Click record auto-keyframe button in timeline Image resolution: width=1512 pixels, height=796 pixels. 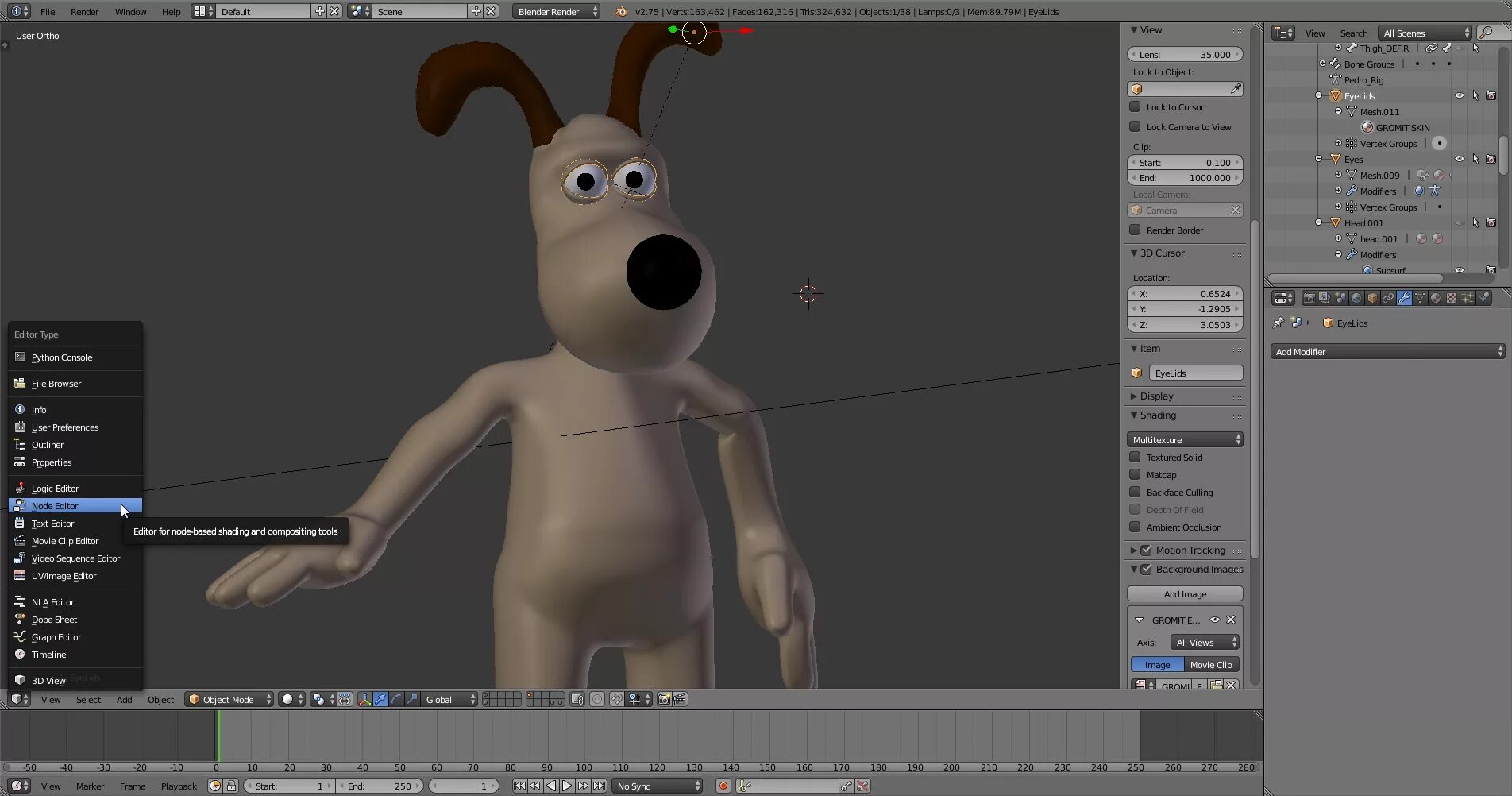[x=723, y=786]
